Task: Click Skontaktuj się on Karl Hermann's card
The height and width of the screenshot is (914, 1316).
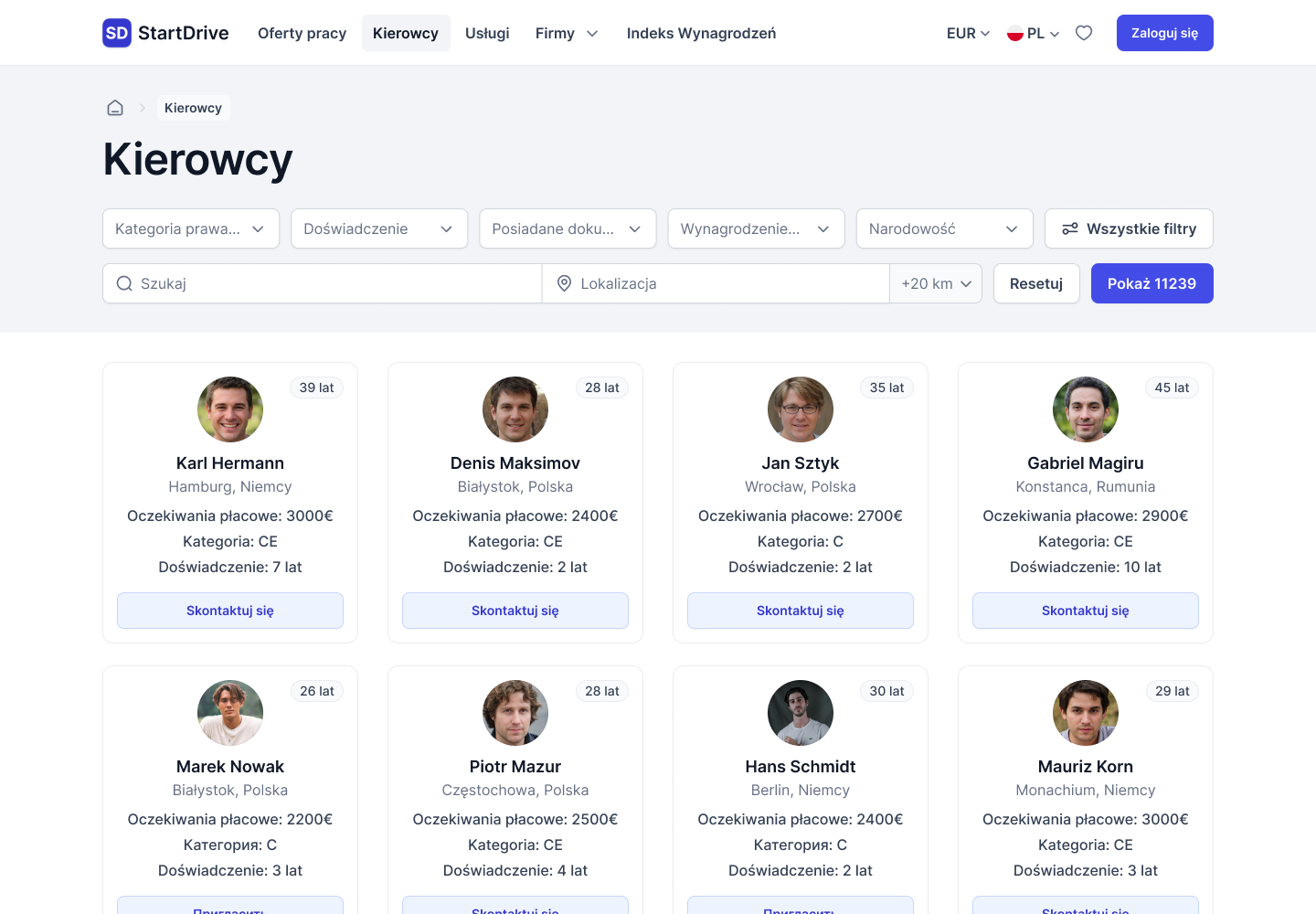Action: click(x=229, y=611)
